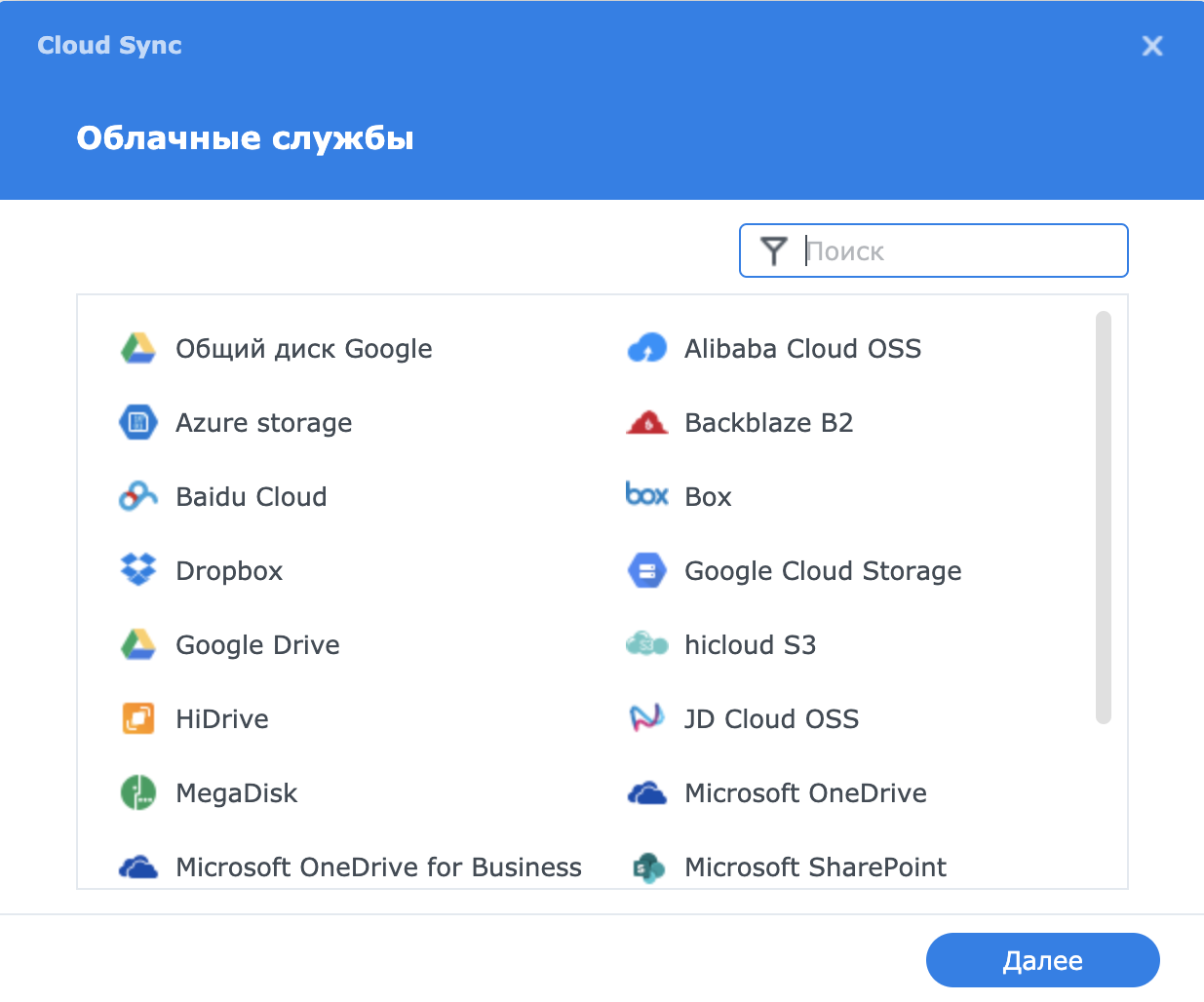
Task: Click the Box logo icon
Action: point(646,494)
